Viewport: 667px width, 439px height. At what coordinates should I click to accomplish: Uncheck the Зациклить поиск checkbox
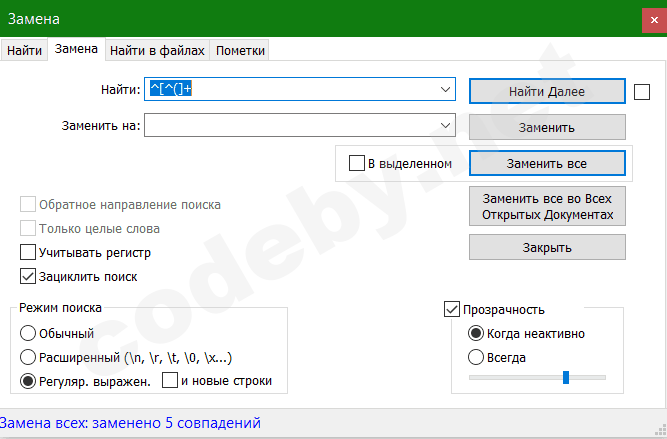28,277
